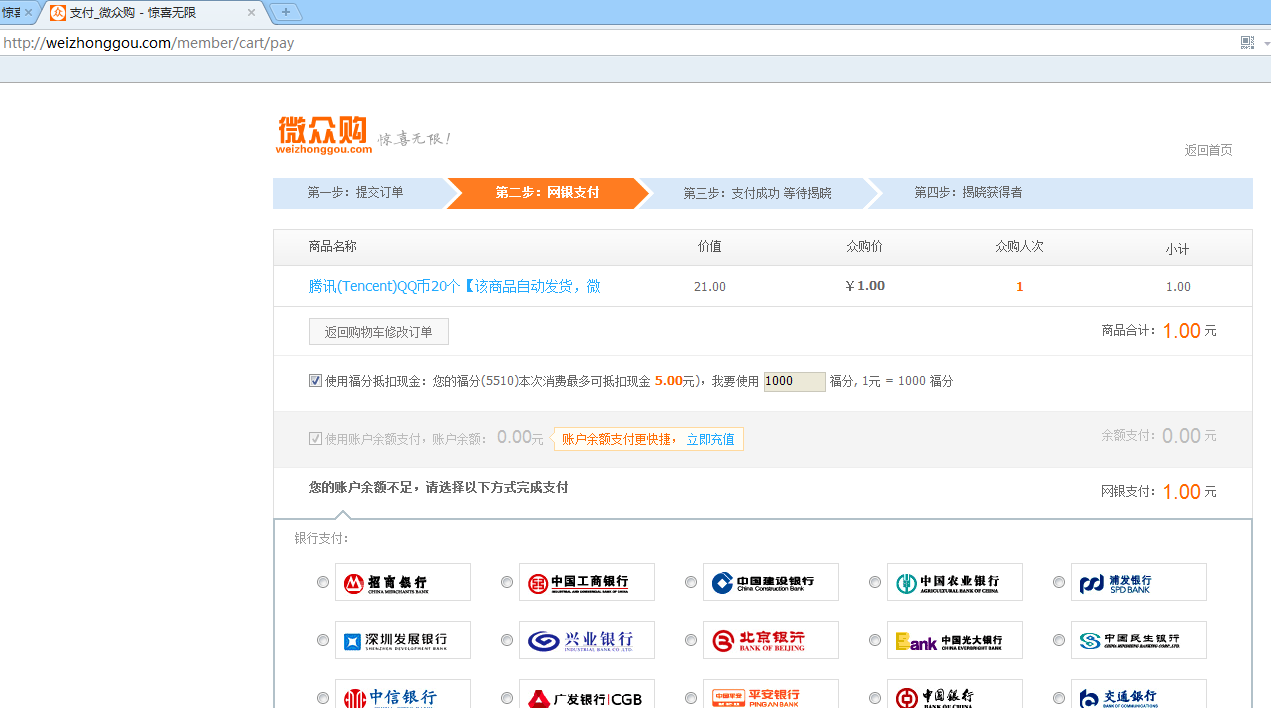Click step 第三步：支付成功 等待揭晓
1271x708 pixels.
tap(757, 193)
